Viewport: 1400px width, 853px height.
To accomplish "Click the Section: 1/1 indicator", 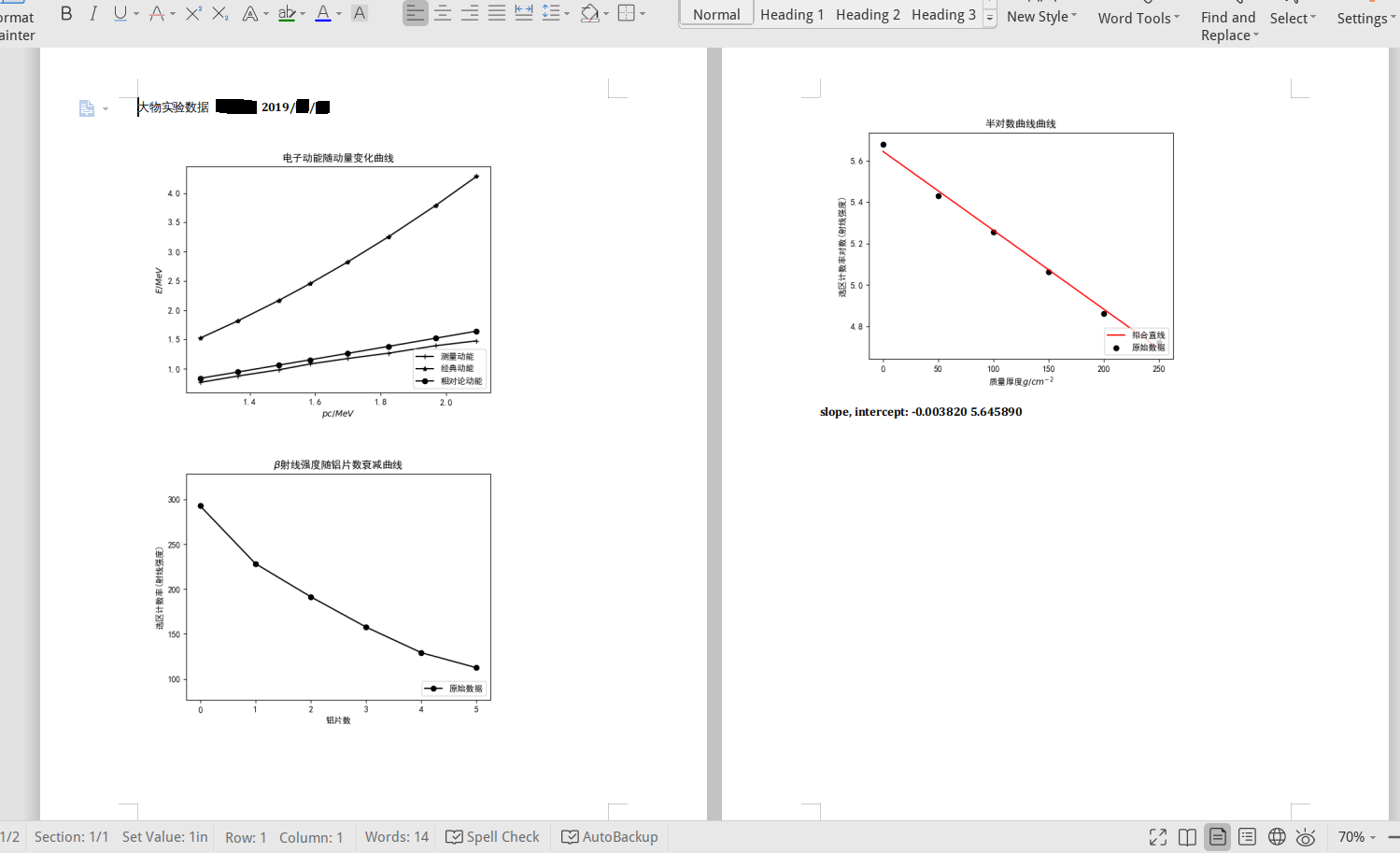I will 71,837.
